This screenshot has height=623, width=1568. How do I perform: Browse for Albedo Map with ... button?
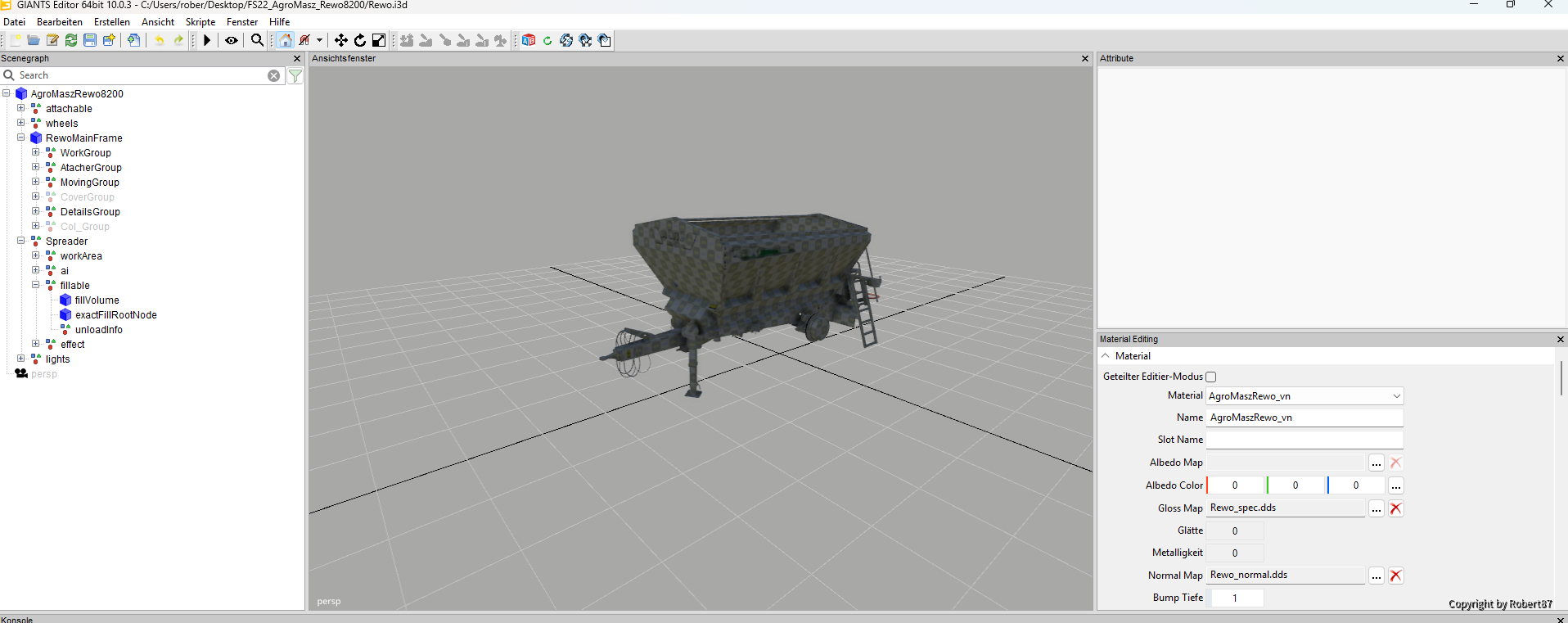click(x=1377, y=463)
